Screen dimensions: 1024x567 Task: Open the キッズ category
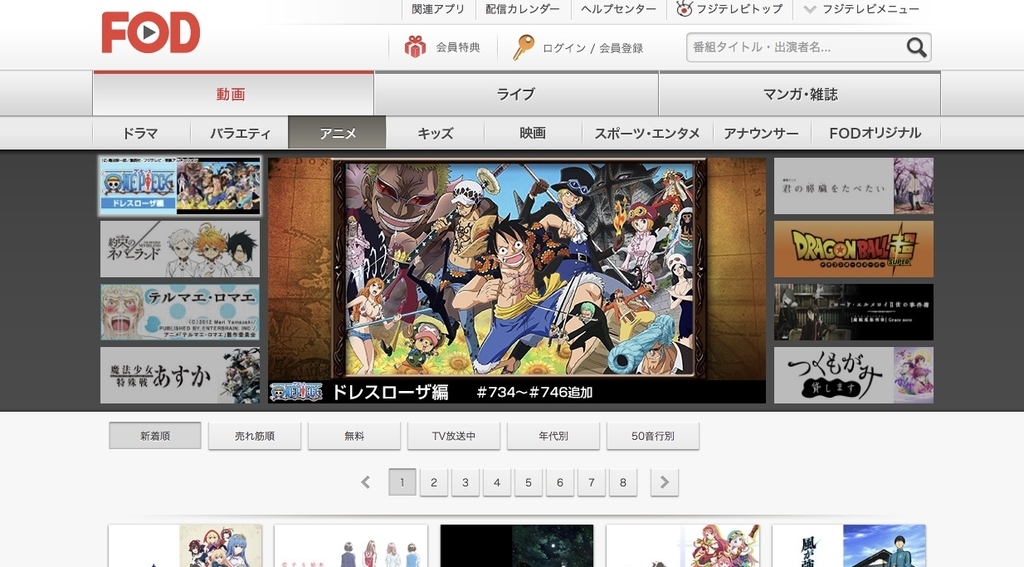[435, 133]
